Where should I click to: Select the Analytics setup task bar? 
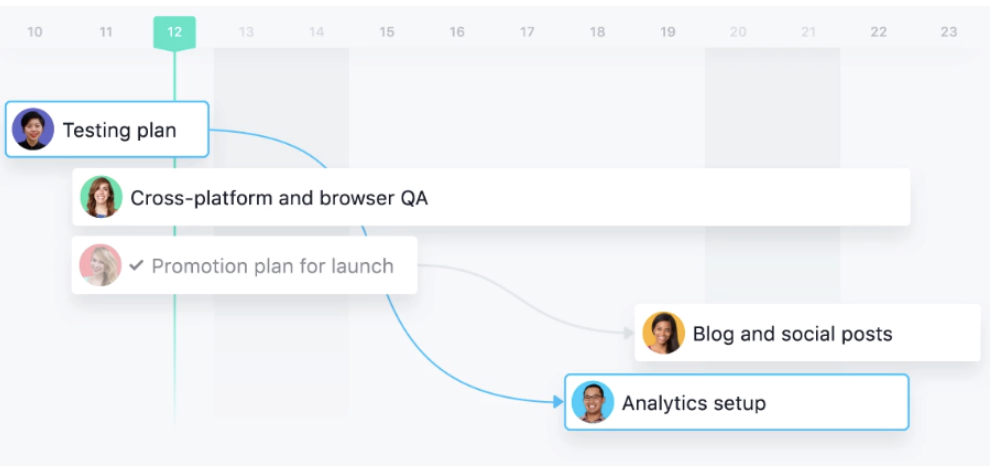(x=737, y=402)
